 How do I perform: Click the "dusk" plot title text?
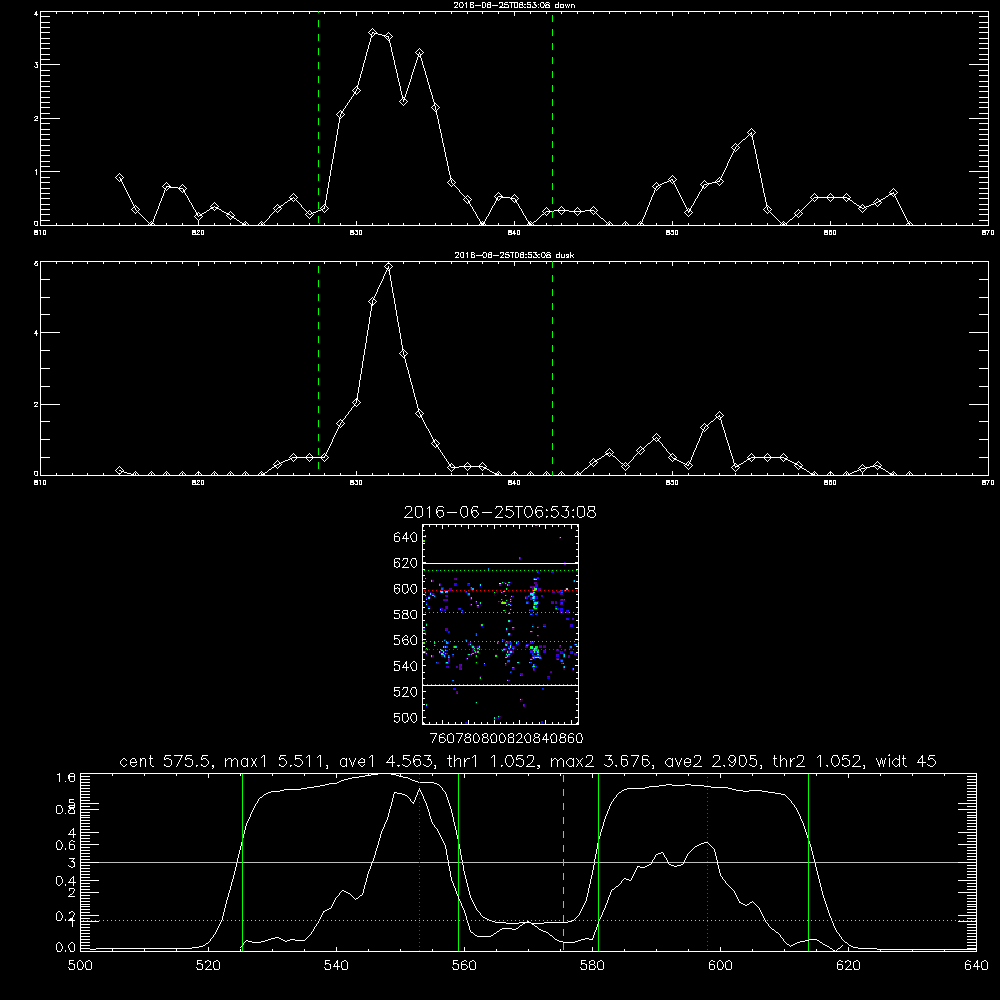[515, 255]
